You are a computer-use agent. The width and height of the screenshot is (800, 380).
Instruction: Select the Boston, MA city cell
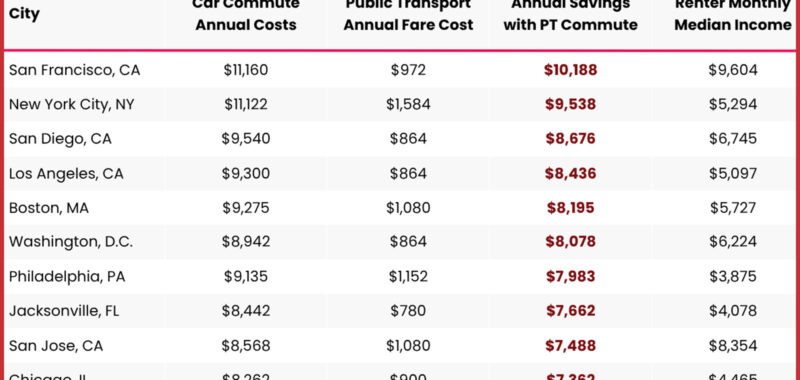pyautogui.click(x=49, y=208)
